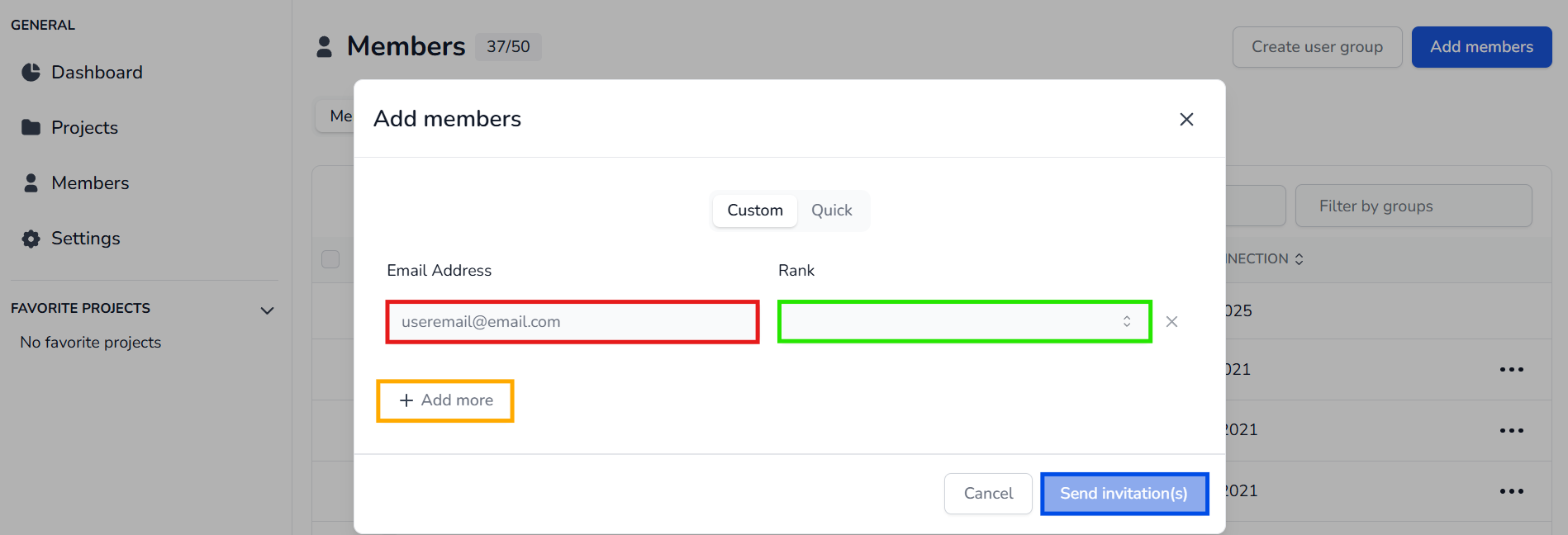The height and width of the screenshot is (535, 1568).
Task: Toggle the select-all checkbox in table header
Action: (x=330, y=259)
